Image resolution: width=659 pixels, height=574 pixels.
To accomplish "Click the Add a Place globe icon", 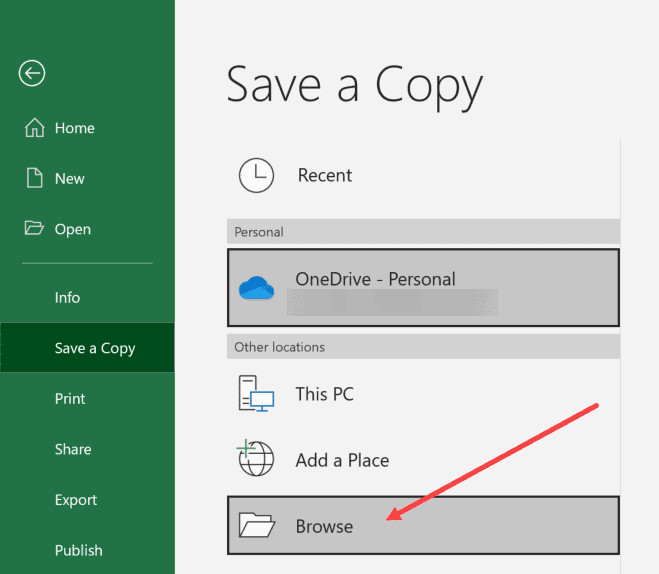I will (255, 460).
